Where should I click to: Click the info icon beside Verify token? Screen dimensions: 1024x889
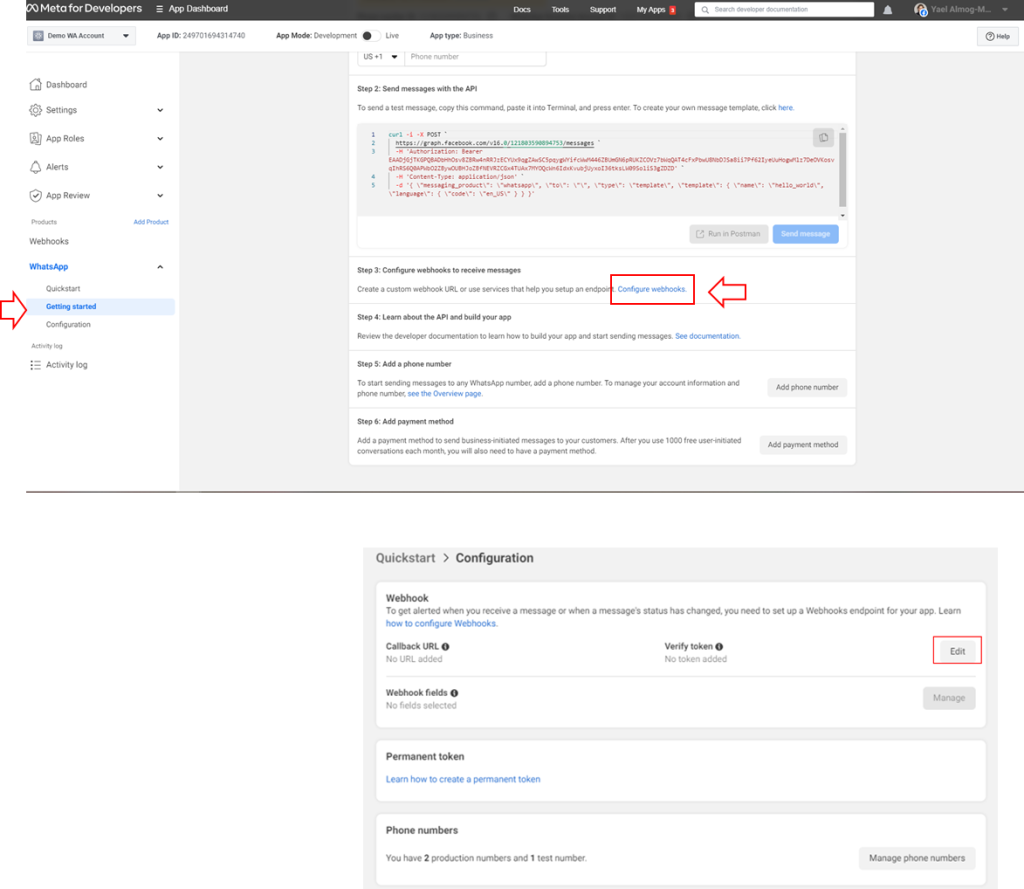pos(719,647)
